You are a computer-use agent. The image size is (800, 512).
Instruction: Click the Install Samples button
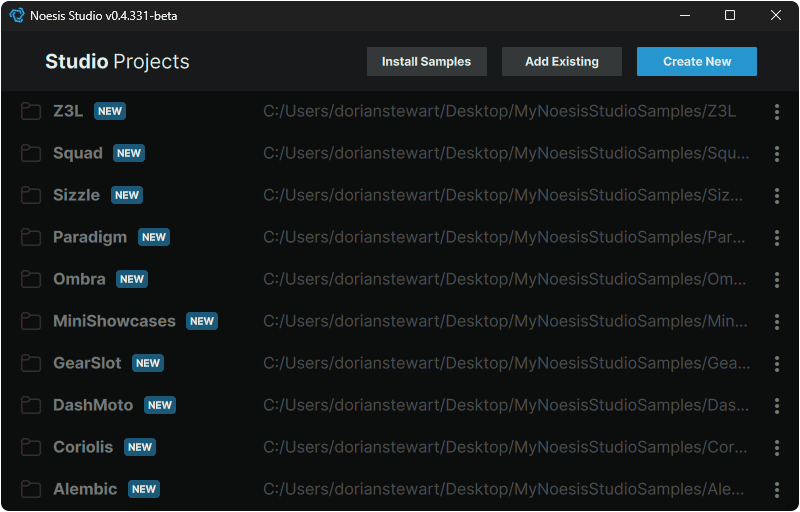(x=427, y=62)
